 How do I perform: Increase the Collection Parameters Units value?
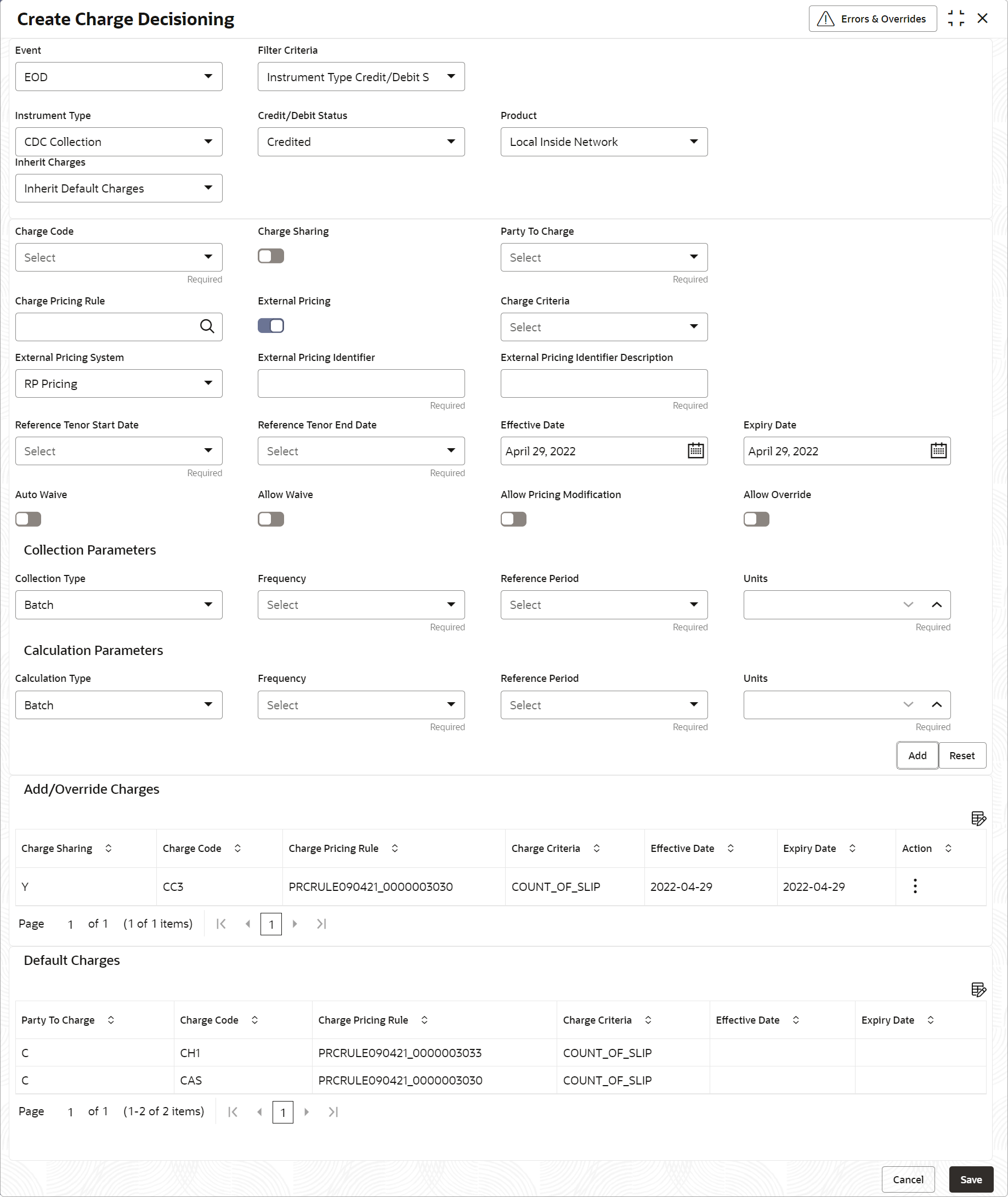coord(936,604)
